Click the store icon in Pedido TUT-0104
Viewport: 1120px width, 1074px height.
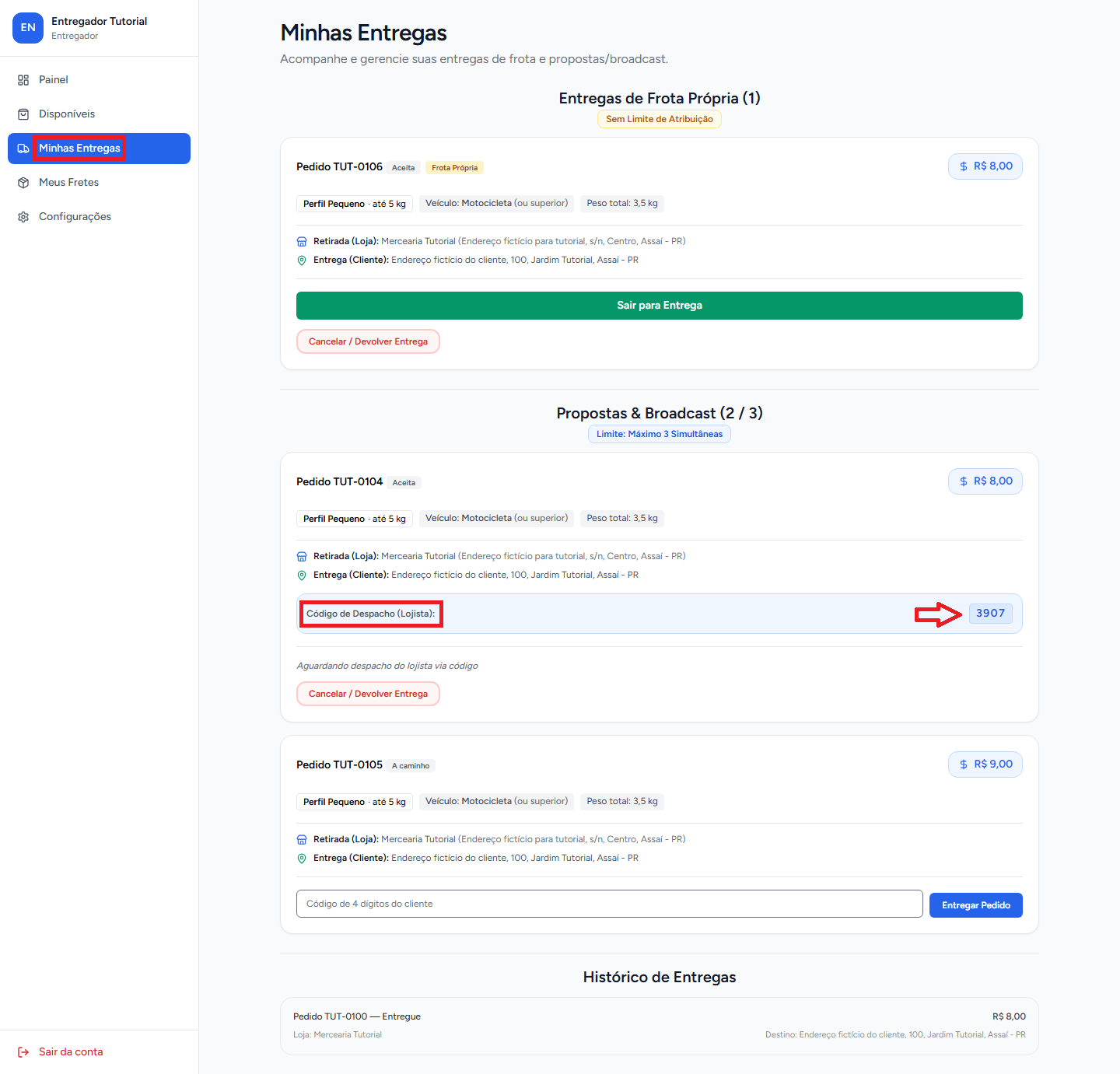coord(302,557)
